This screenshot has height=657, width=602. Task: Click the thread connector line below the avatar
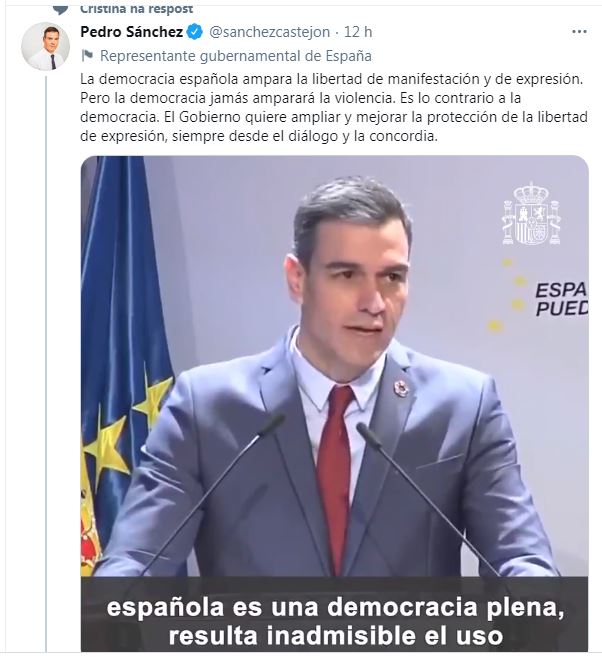[46, 360]
